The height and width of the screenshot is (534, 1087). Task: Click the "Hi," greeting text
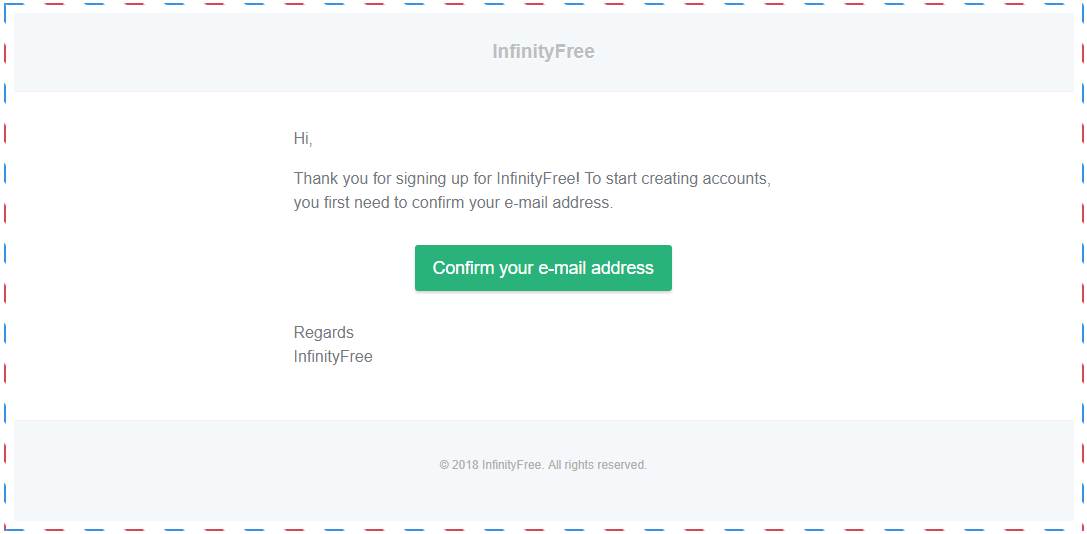pyautogui.click(x=303, y=139)
